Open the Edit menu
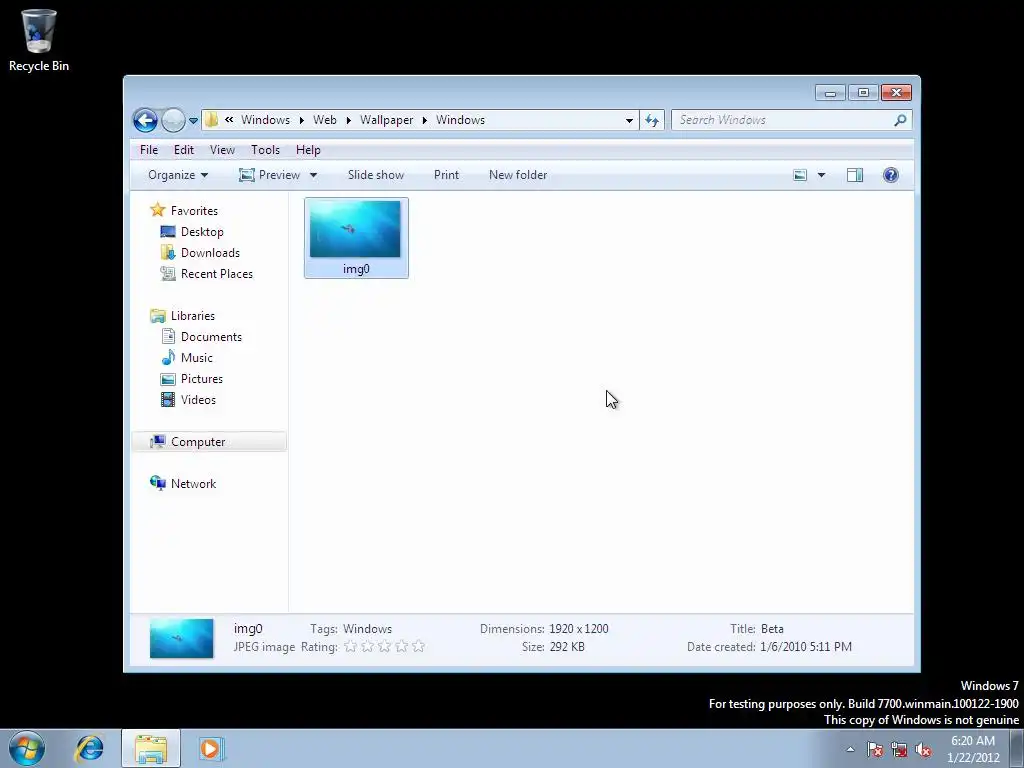The image size is (1024, 768). (x=184, y=150)
